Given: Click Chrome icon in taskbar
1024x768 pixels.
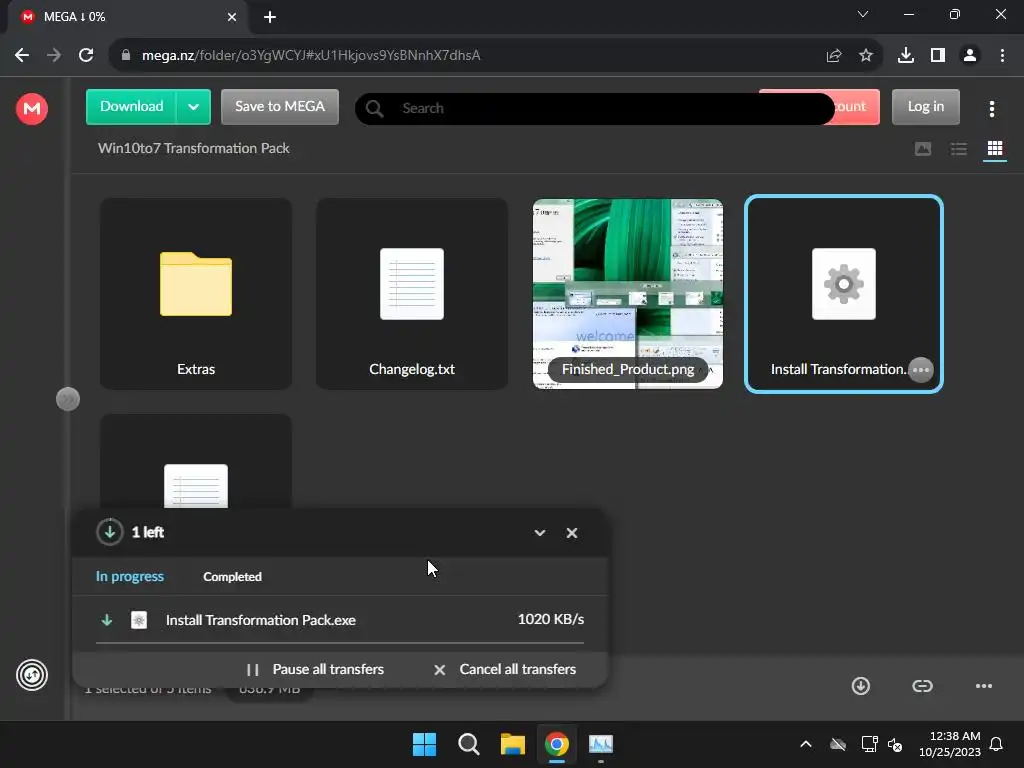Looking at the screenshot, I should coord(557,744).
